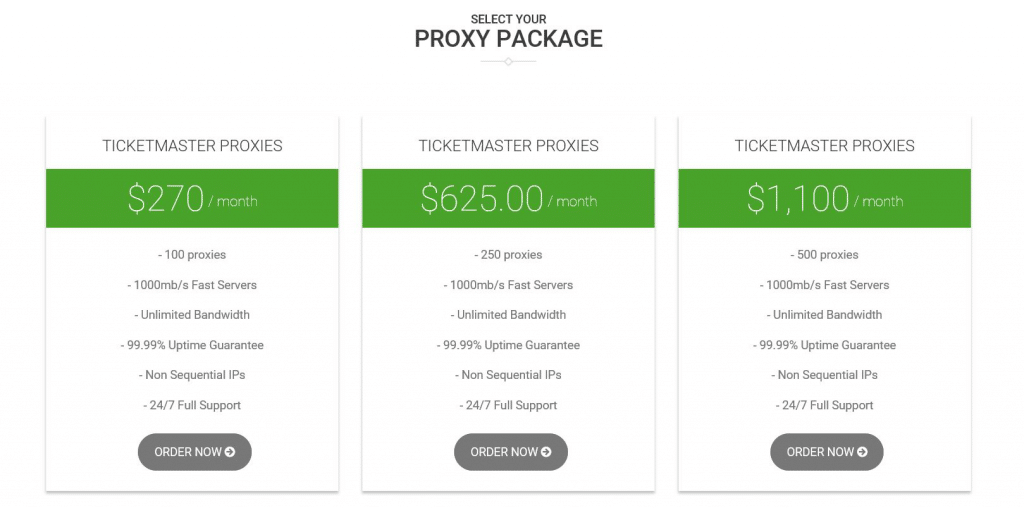Click arrow icon on the 500 proxies order button
Image resolution: width=1024 pixels, height=508 pixels.
coord(862,452)
